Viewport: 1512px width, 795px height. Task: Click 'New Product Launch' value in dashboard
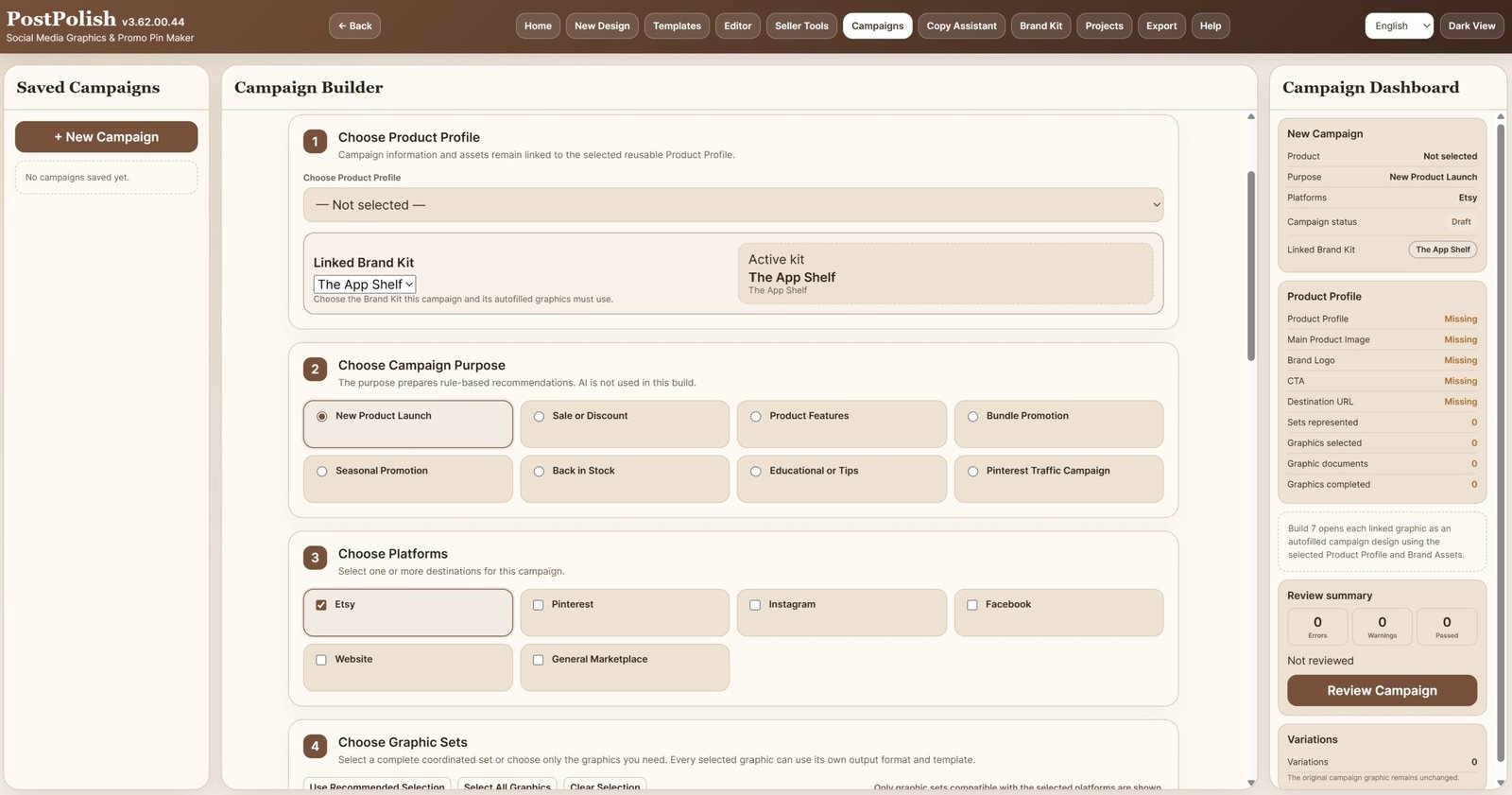(1433, 177)
